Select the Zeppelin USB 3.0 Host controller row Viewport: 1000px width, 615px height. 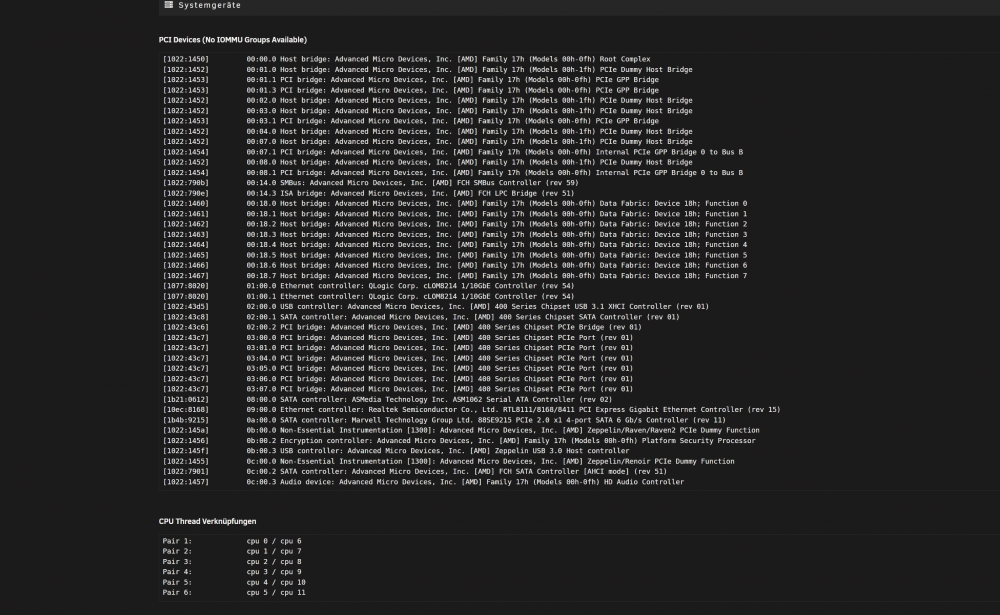[x=395, y=451]
